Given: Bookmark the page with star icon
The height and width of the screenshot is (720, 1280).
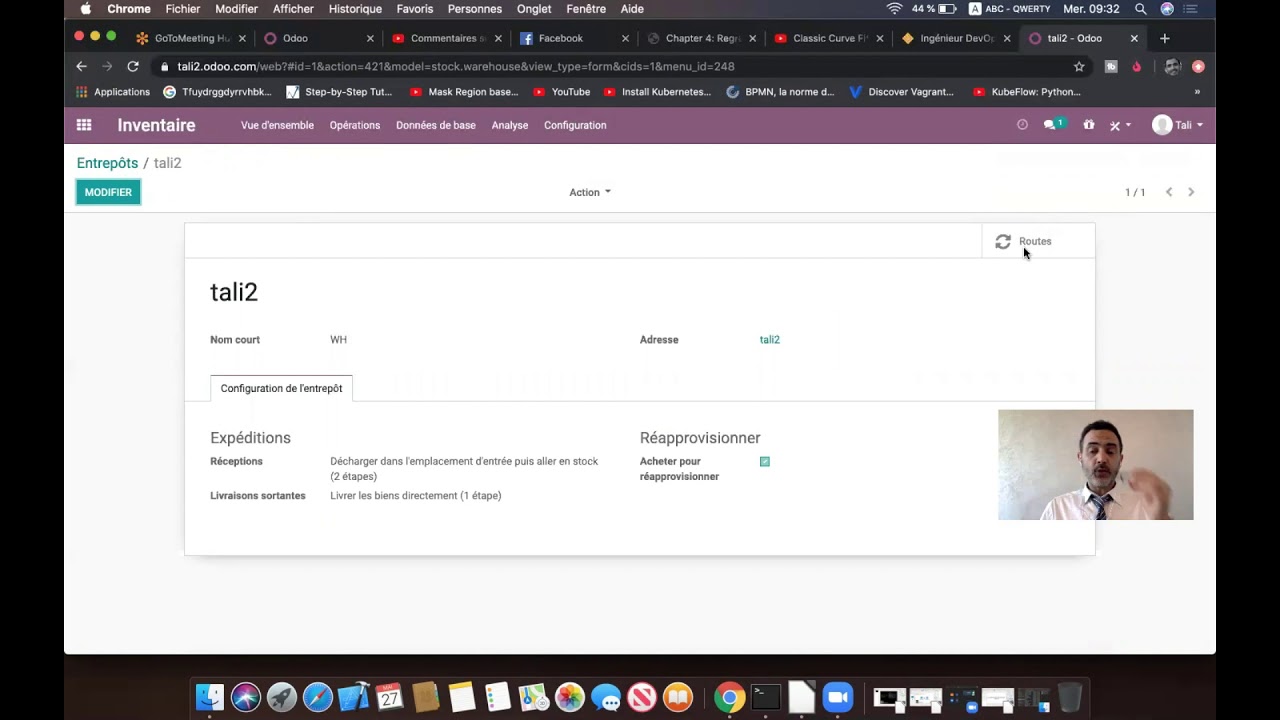Looking at the screenshot, I should pos(1079,66).
